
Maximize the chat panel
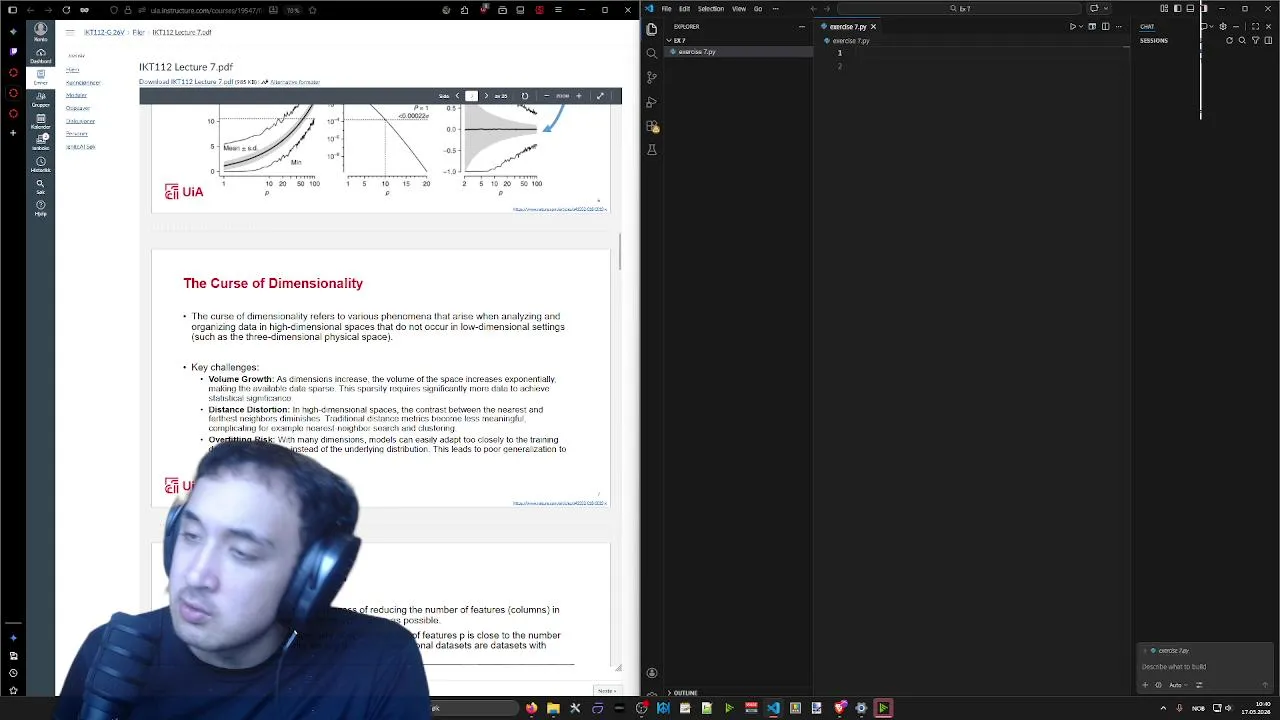click(x=1255, y=27)
